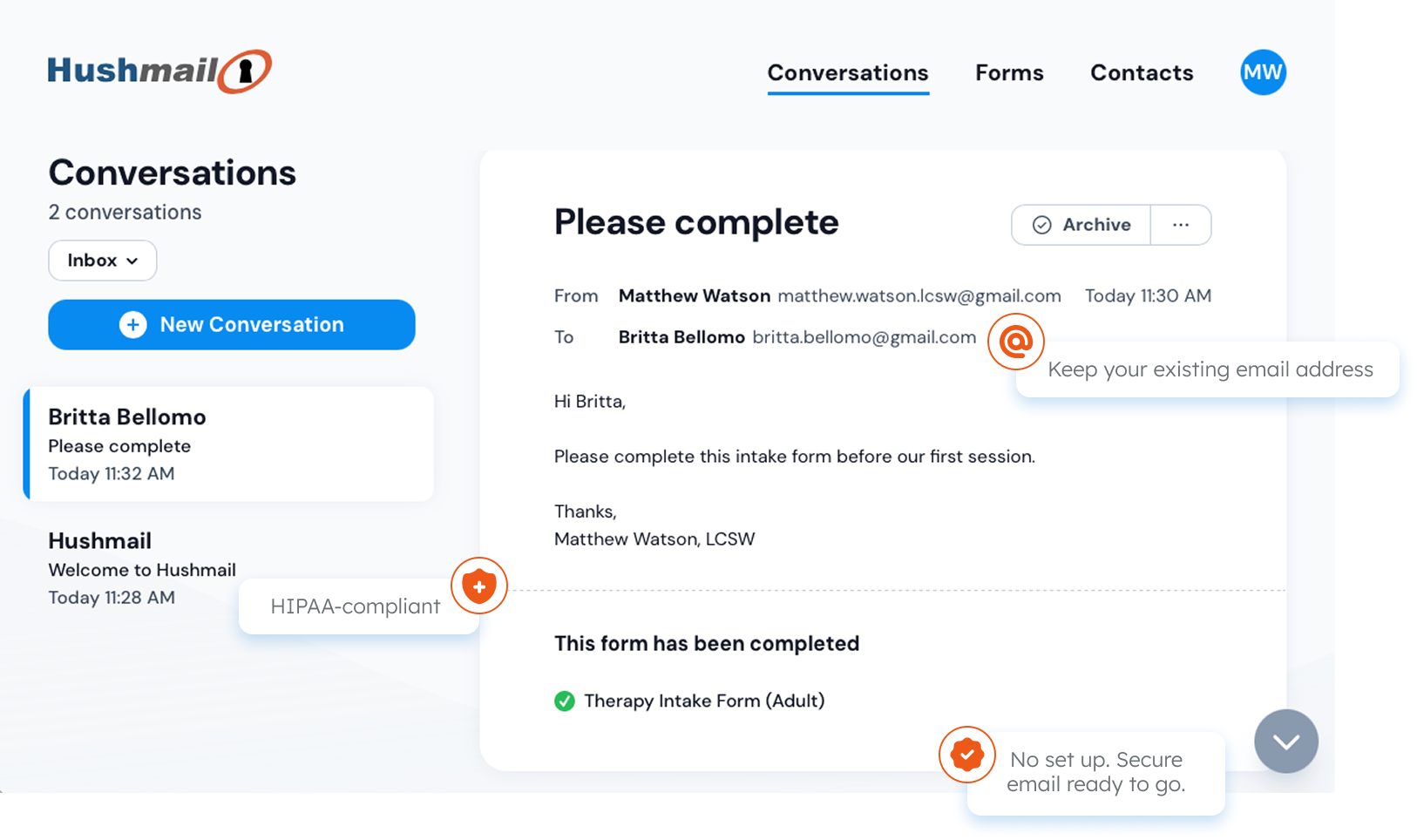
Task: Click the "Keep your existing email address" callout
Action: click(x=1210, y=369)
